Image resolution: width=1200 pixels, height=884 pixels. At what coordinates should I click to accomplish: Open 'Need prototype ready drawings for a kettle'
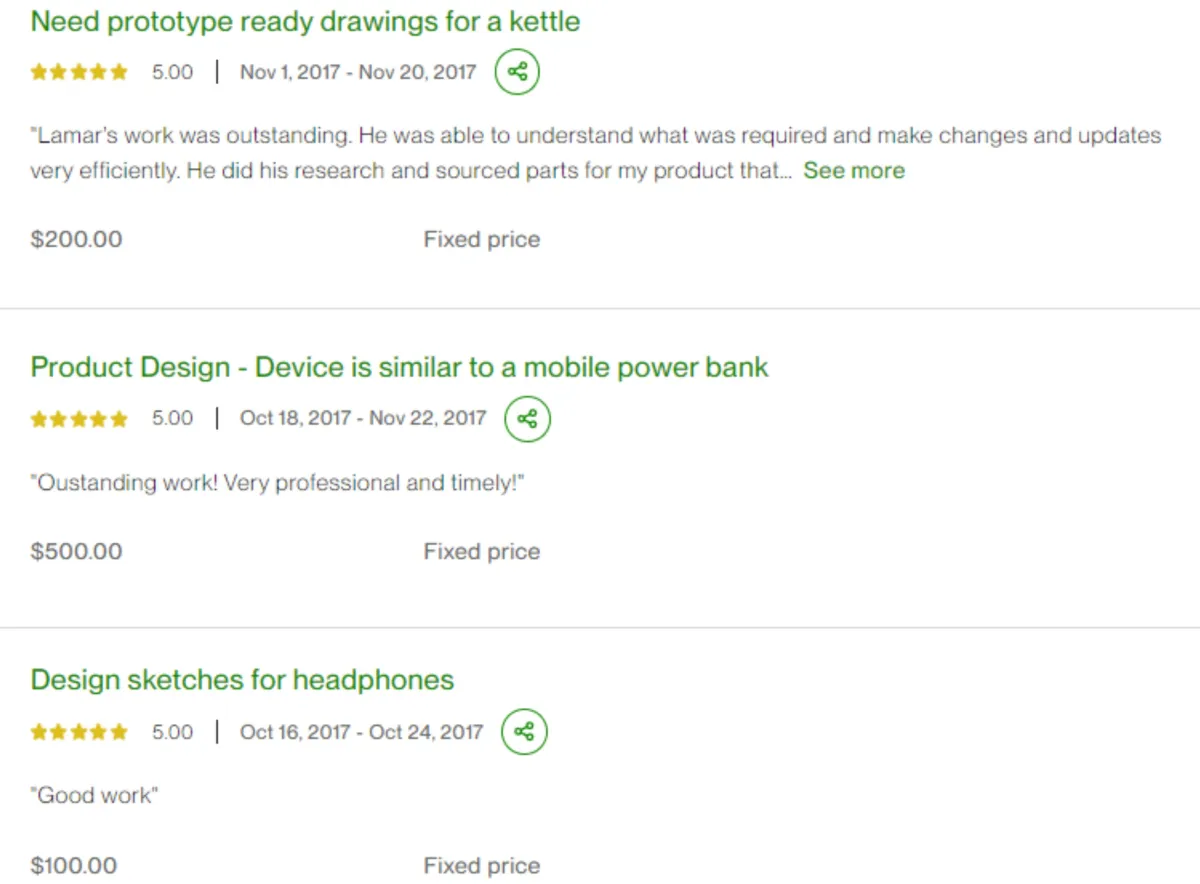305,22
